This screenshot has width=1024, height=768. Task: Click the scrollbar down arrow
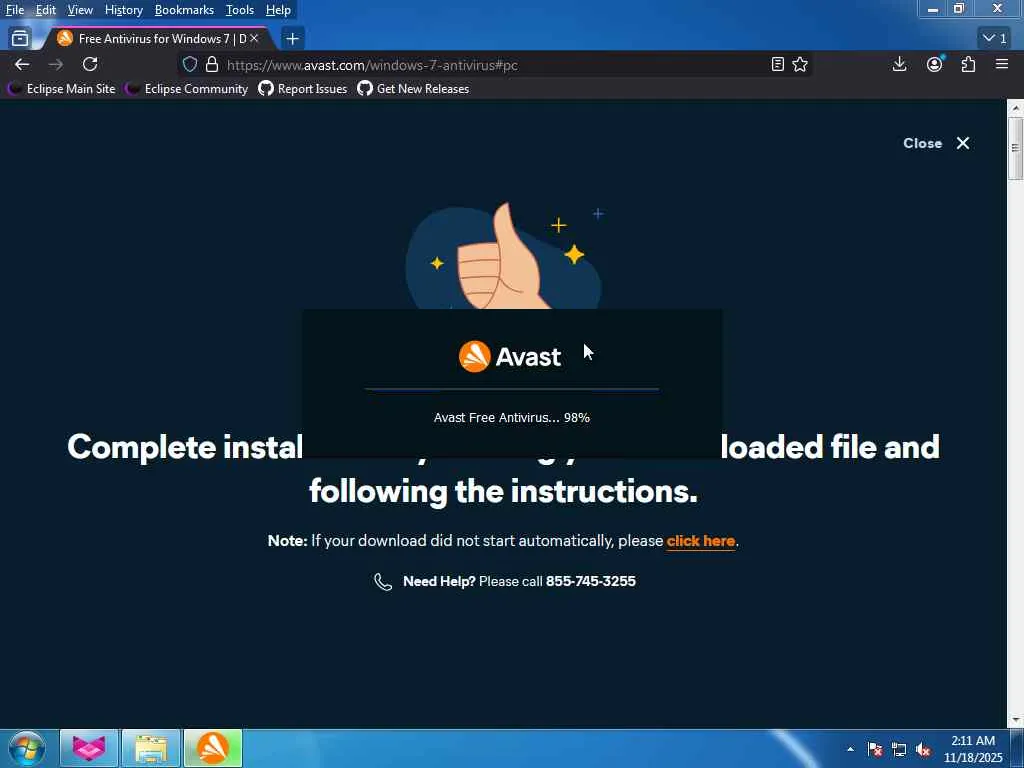pyautogui.click(x=1015, y=720)
